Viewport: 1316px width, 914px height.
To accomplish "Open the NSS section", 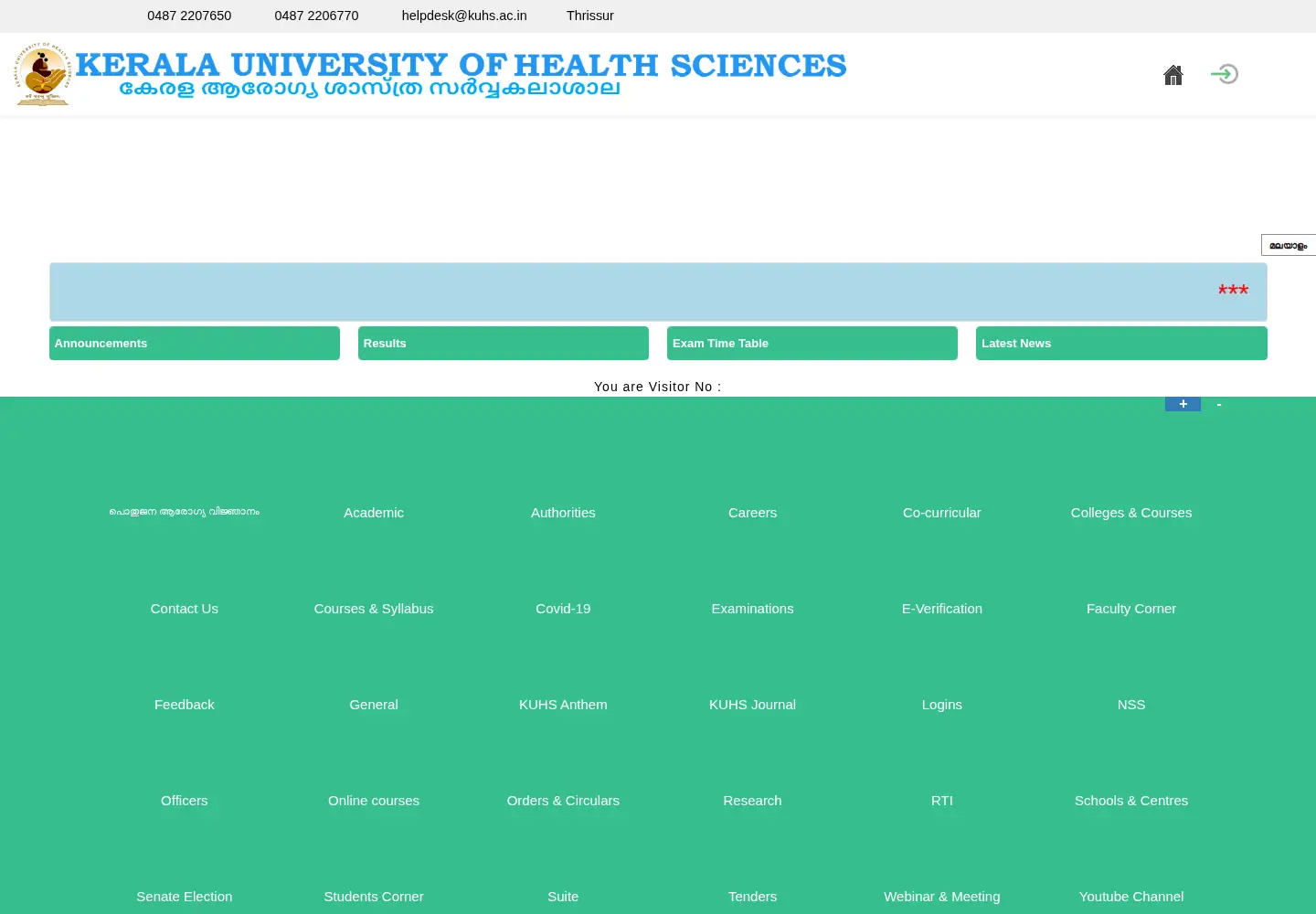I will coord(1131,705).
